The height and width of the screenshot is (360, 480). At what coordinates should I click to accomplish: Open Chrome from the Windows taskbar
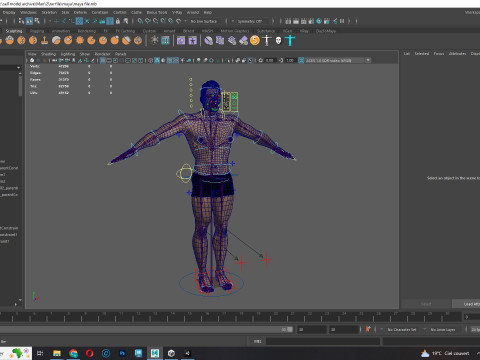[73, 353]
